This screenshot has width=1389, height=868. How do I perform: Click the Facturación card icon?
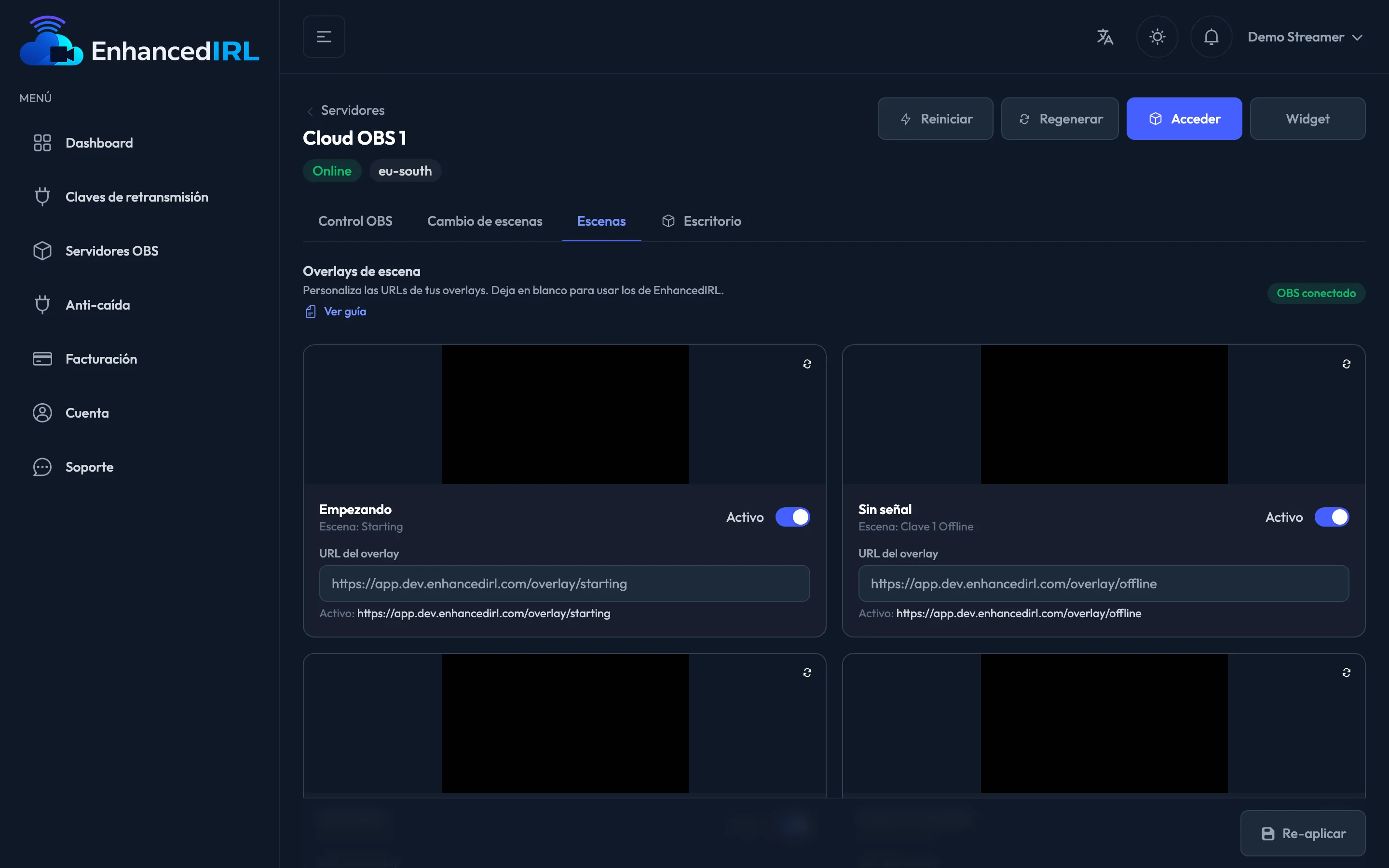click(42, 359)
